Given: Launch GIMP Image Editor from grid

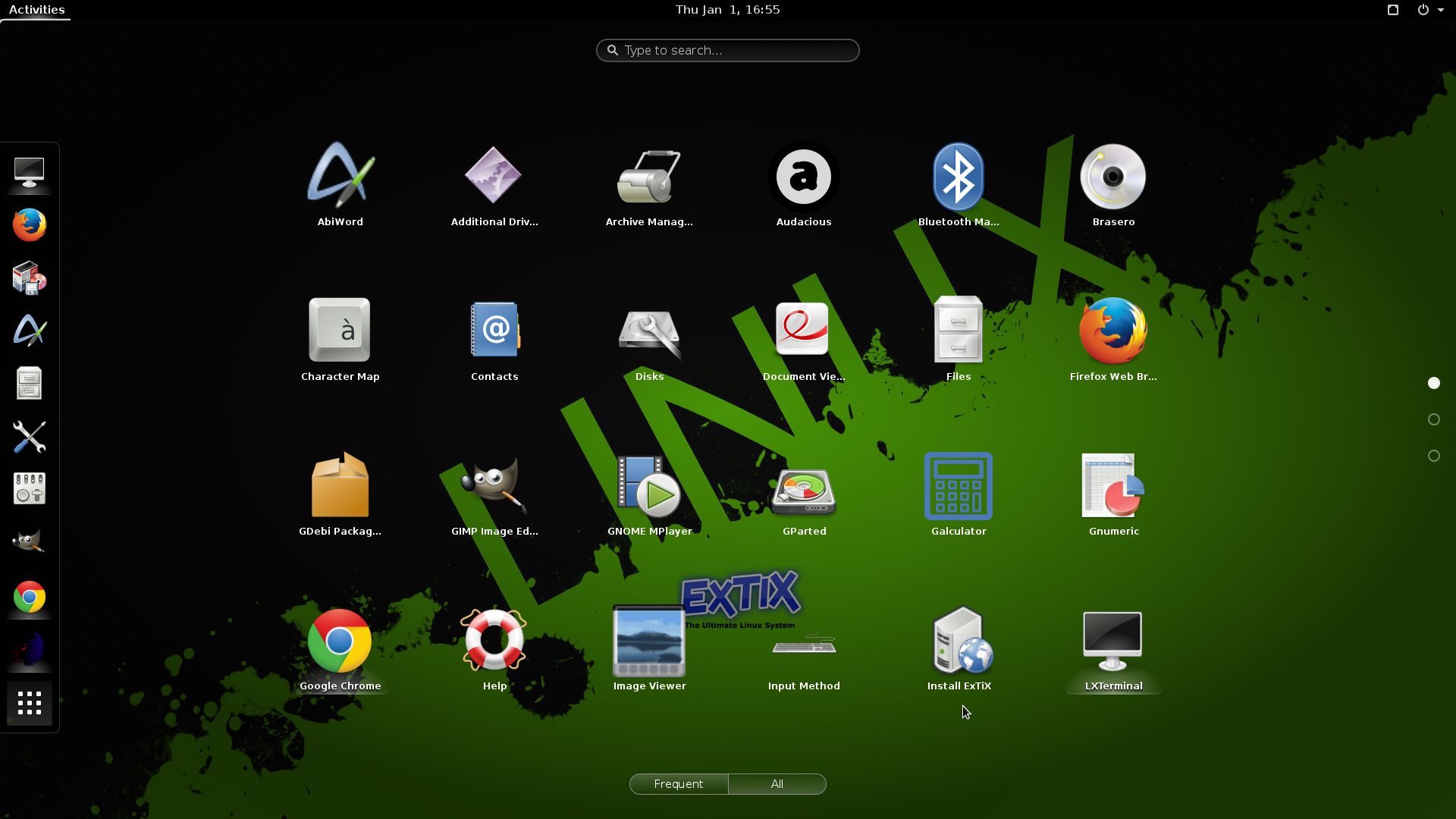Looking at the screenshot, I should pos(494,495).
